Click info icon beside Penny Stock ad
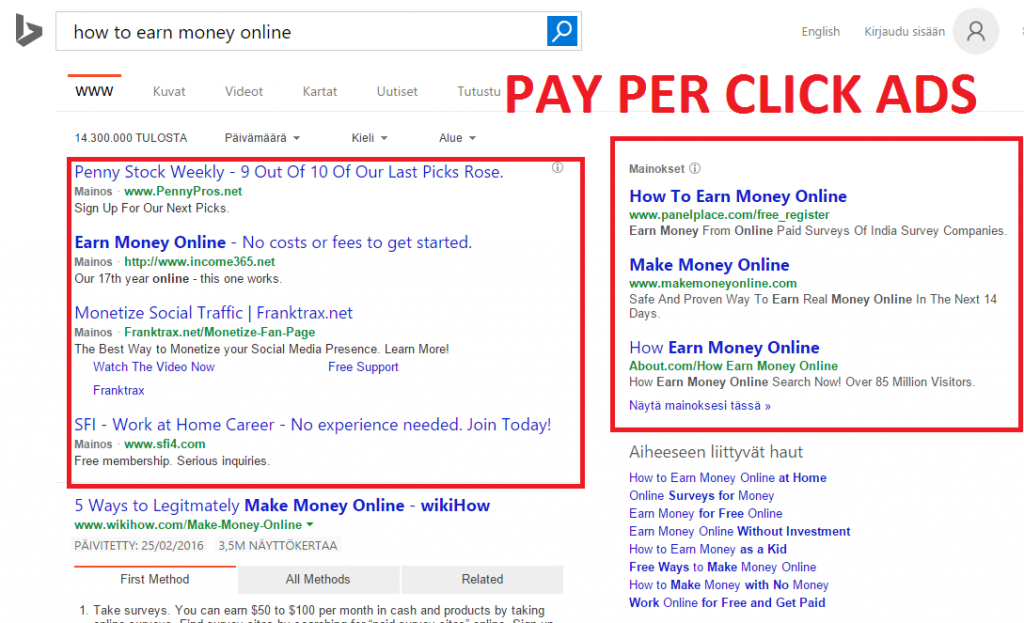This screenshot has width=1024, height=623. pos(557,168)
